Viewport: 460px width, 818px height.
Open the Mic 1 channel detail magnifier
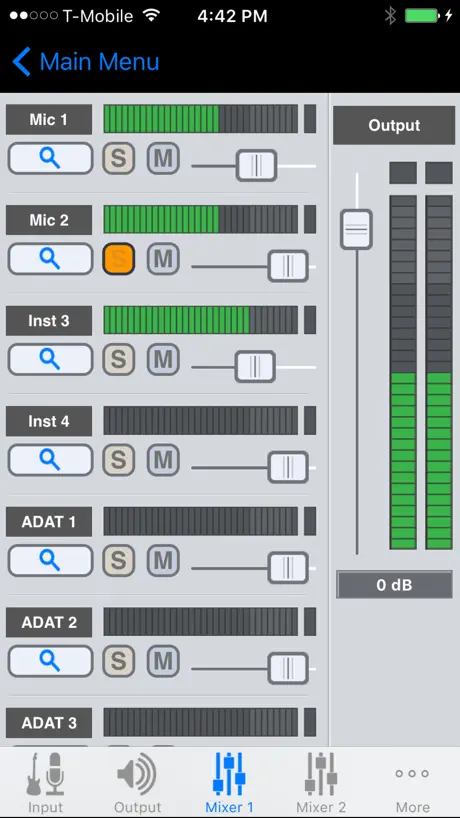50,158
